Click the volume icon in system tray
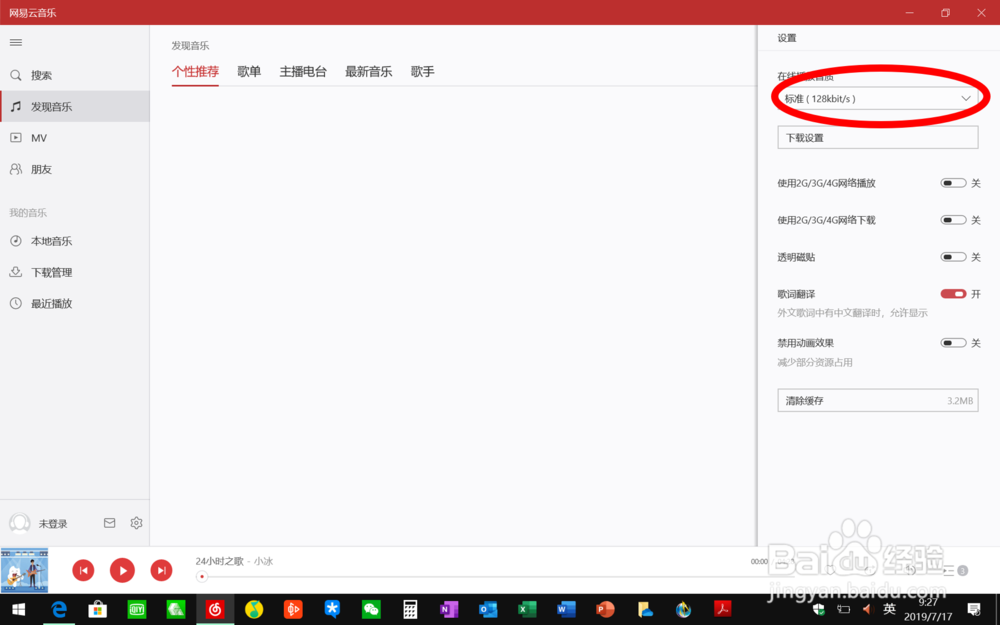This screenshot has width=1000, height=625. [x=867, y=609]
